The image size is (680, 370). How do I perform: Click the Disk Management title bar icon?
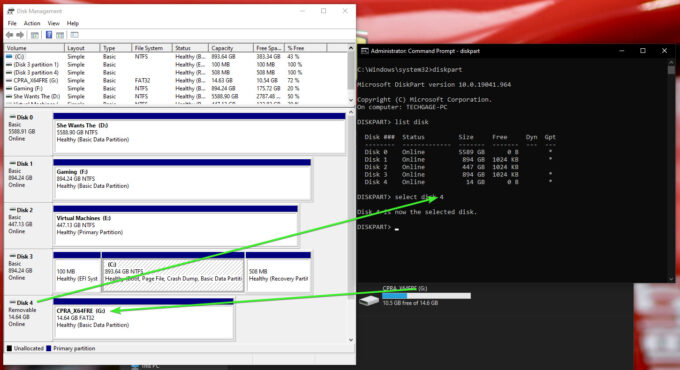pyautogui.click(x=10, y=11)
